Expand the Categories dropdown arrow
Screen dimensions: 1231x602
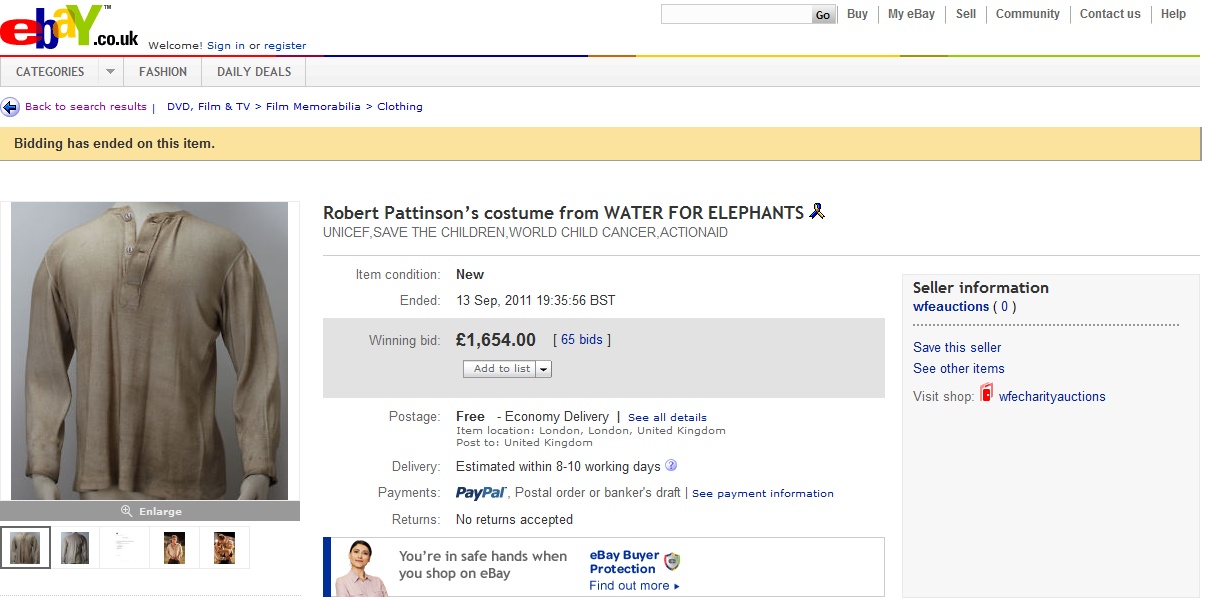(x=110, y=72)
